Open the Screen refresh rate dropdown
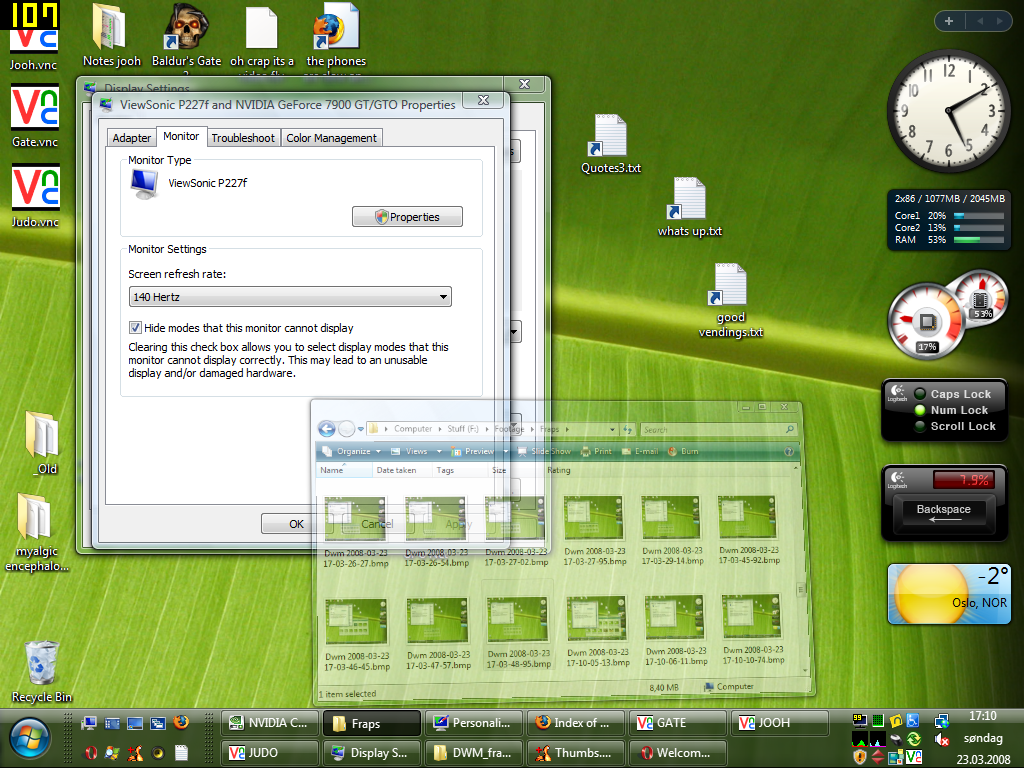Screen dimensions: 1024x768 [x=290, y=296]
